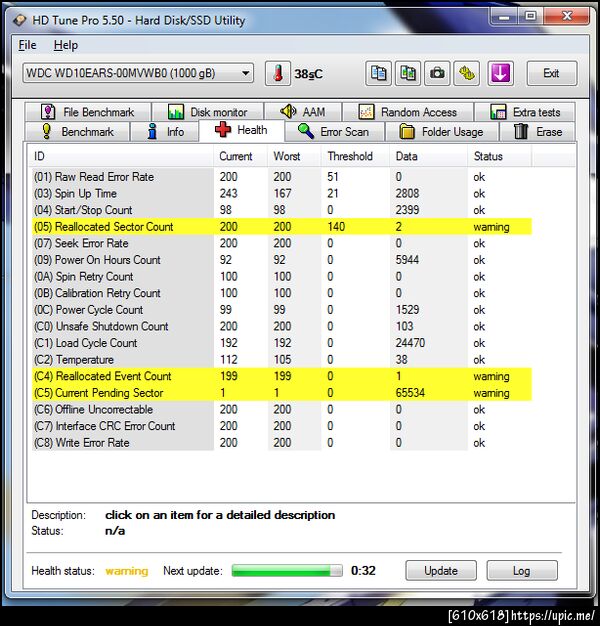
Task: Click the Log button
Action: (x=522, y=571)
